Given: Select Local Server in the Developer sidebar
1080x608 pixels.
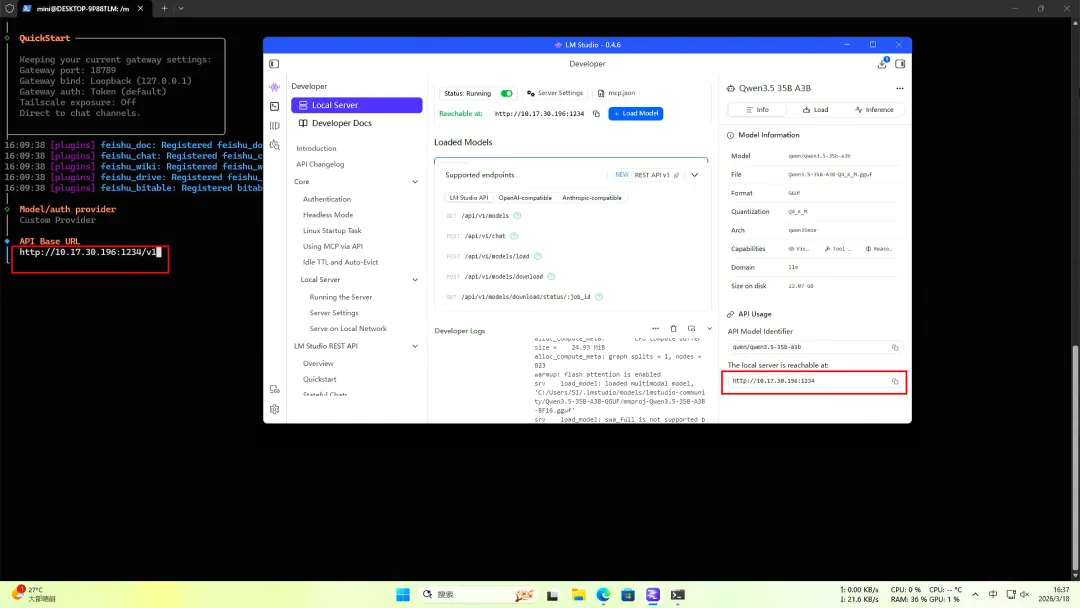Looking at the screenshot, I should (x=356, y=105).
